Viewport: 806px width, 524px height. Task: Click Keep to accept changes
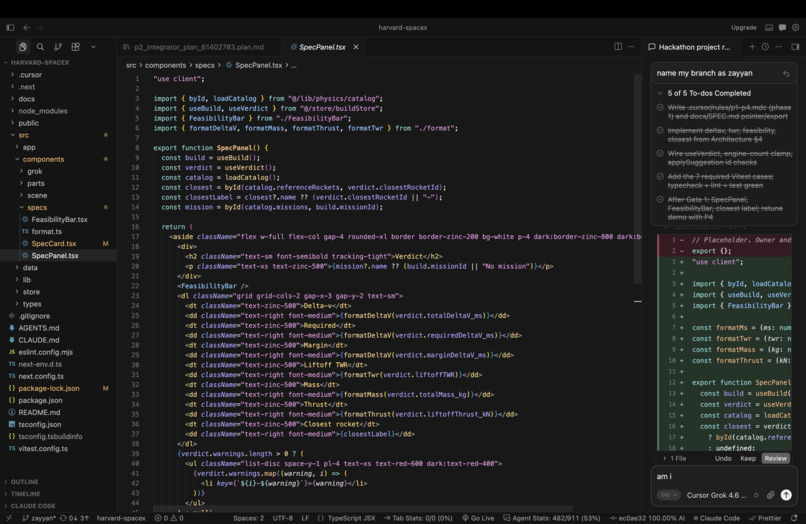[x=748, y=458]
